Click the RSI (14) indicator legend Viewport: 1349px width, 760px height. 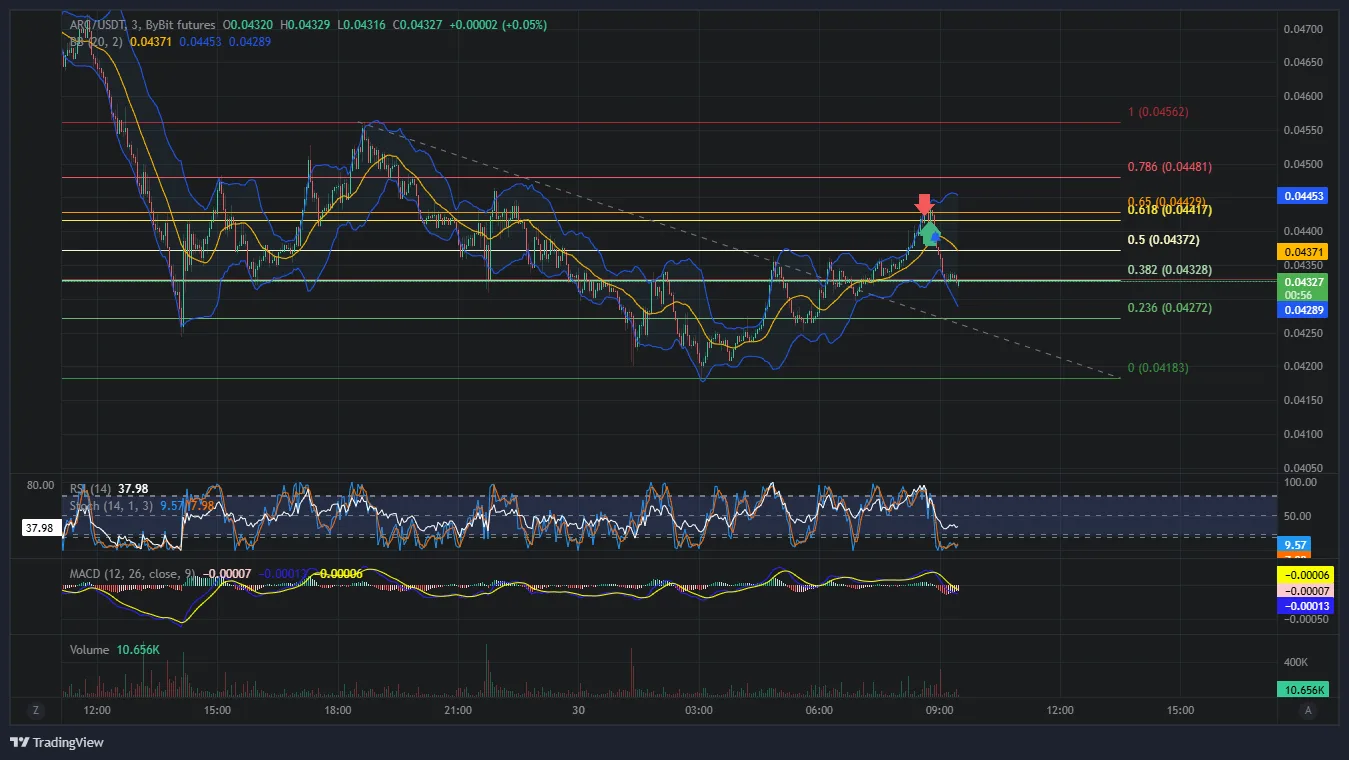(x=90, y=489)
